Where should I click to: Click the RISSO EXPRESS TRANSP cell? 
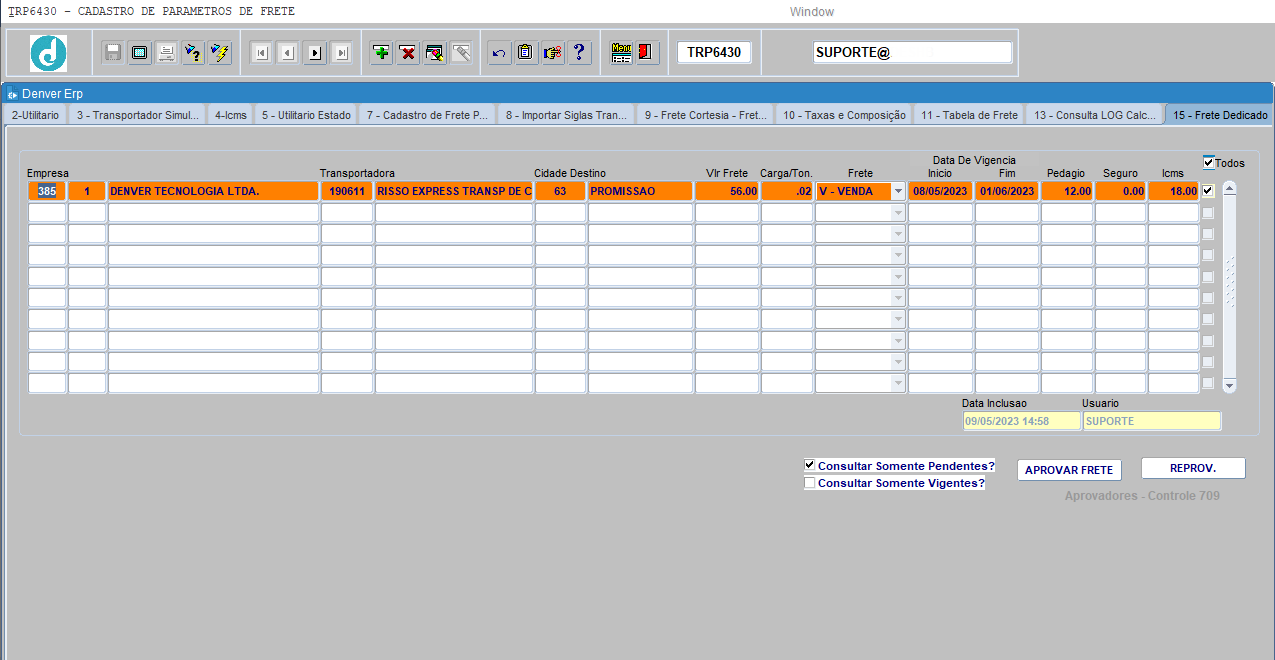click(x=454, y=191)
